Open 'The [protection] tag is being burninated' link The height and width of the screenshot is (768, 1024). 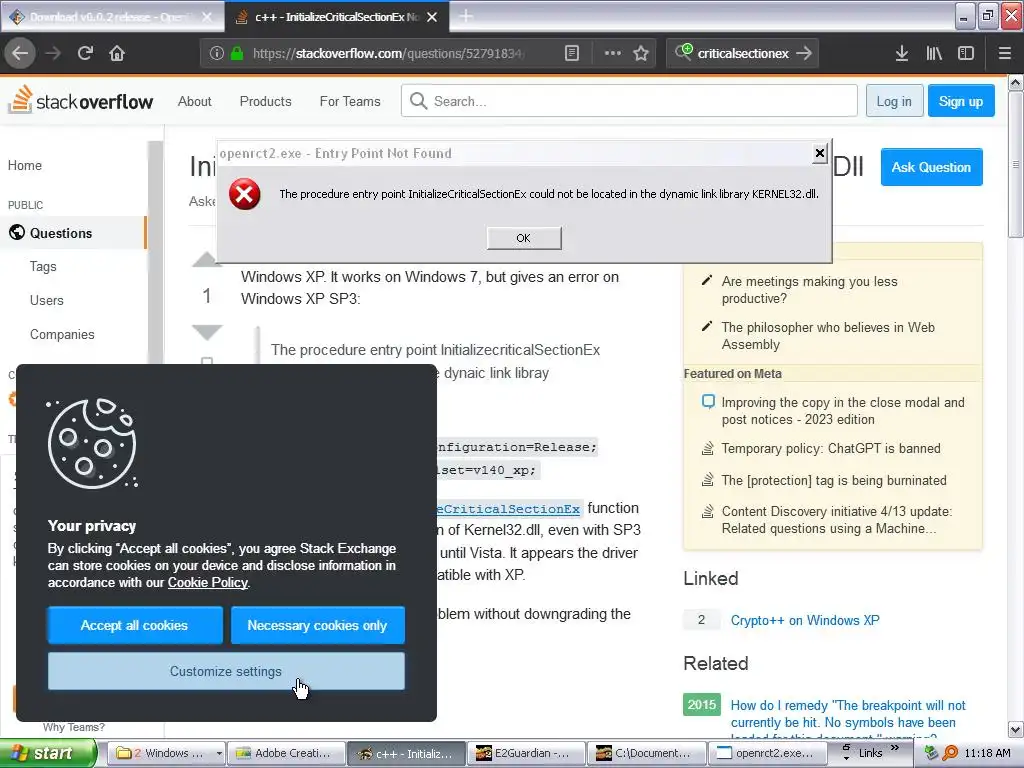click(x=833, y=480)
